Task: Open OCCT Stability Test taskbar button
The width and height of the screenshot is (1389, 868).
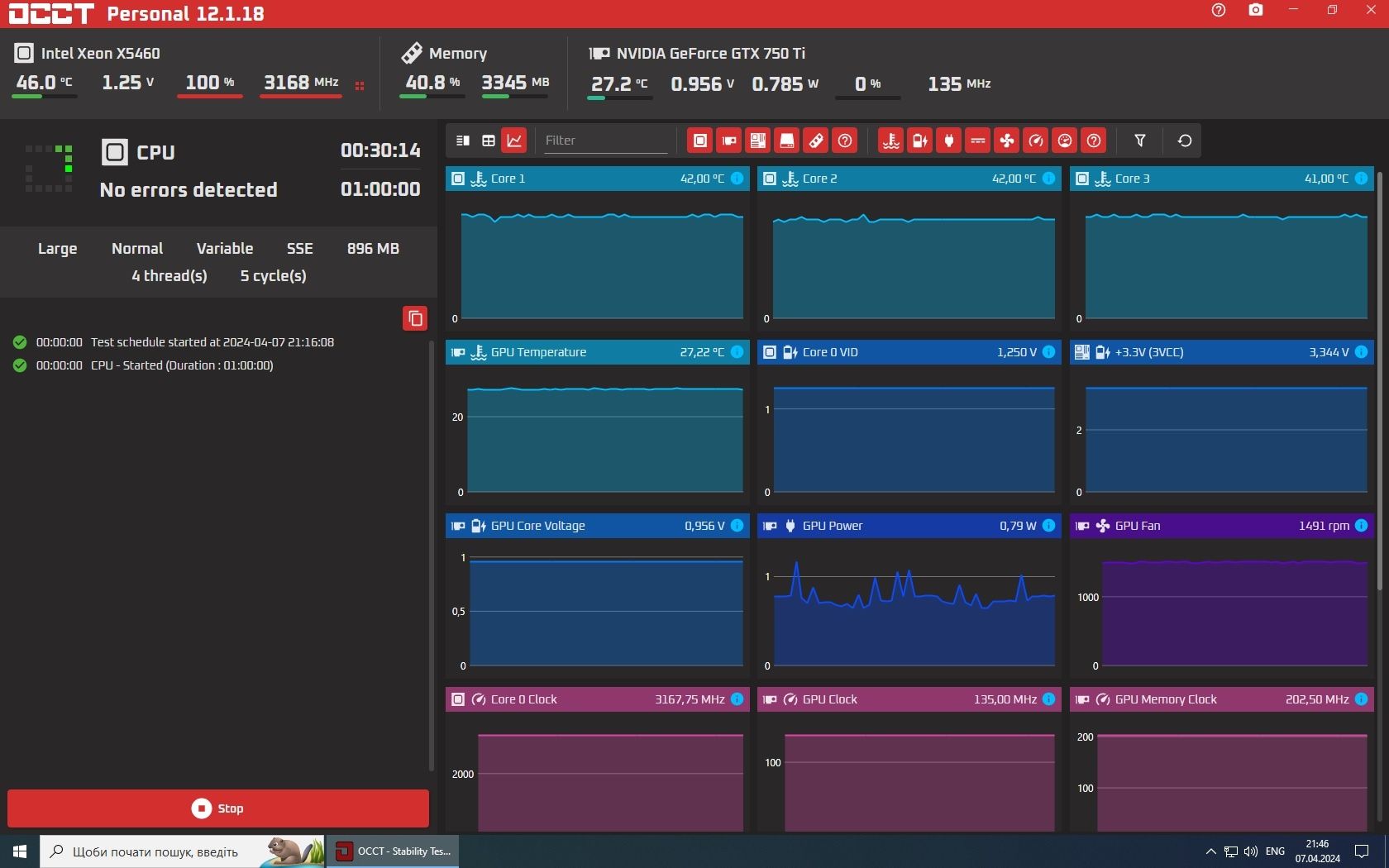Action: tap(394, 851)
